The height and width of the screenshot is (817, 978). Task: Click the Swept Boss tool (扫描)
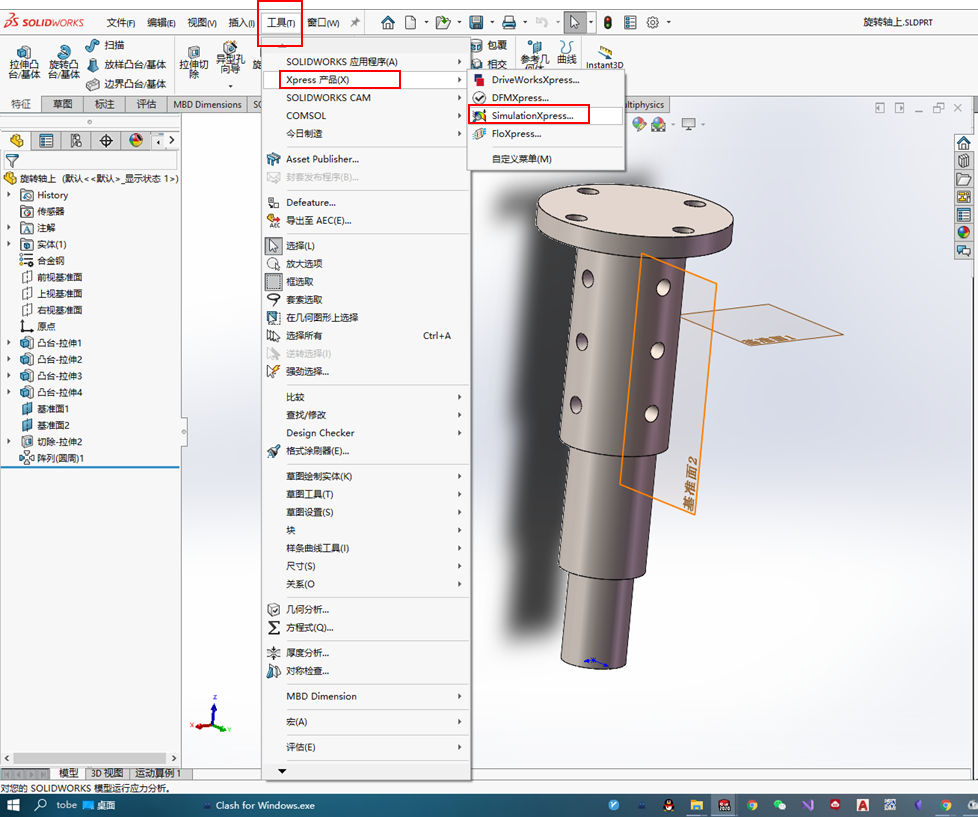[105, 46]
